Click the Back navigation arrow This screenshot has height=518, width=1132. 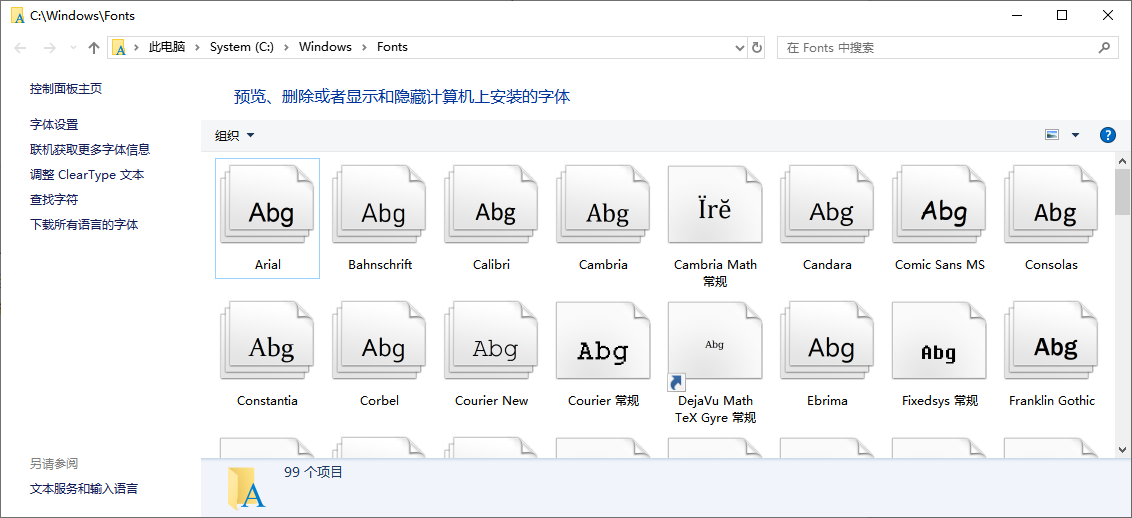point(20,48)
